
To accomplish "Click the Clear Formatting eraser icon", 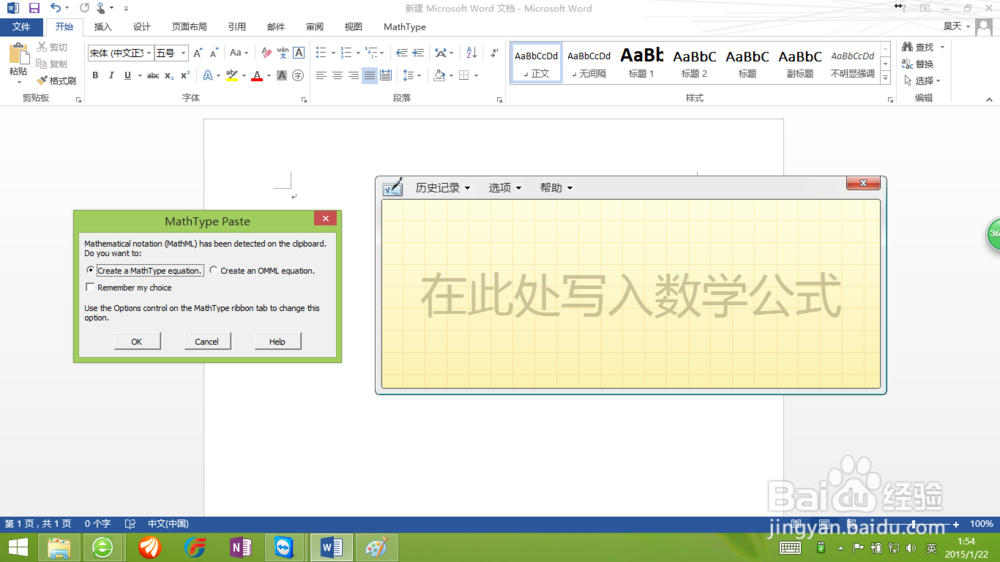I will (x=267, y=53).
